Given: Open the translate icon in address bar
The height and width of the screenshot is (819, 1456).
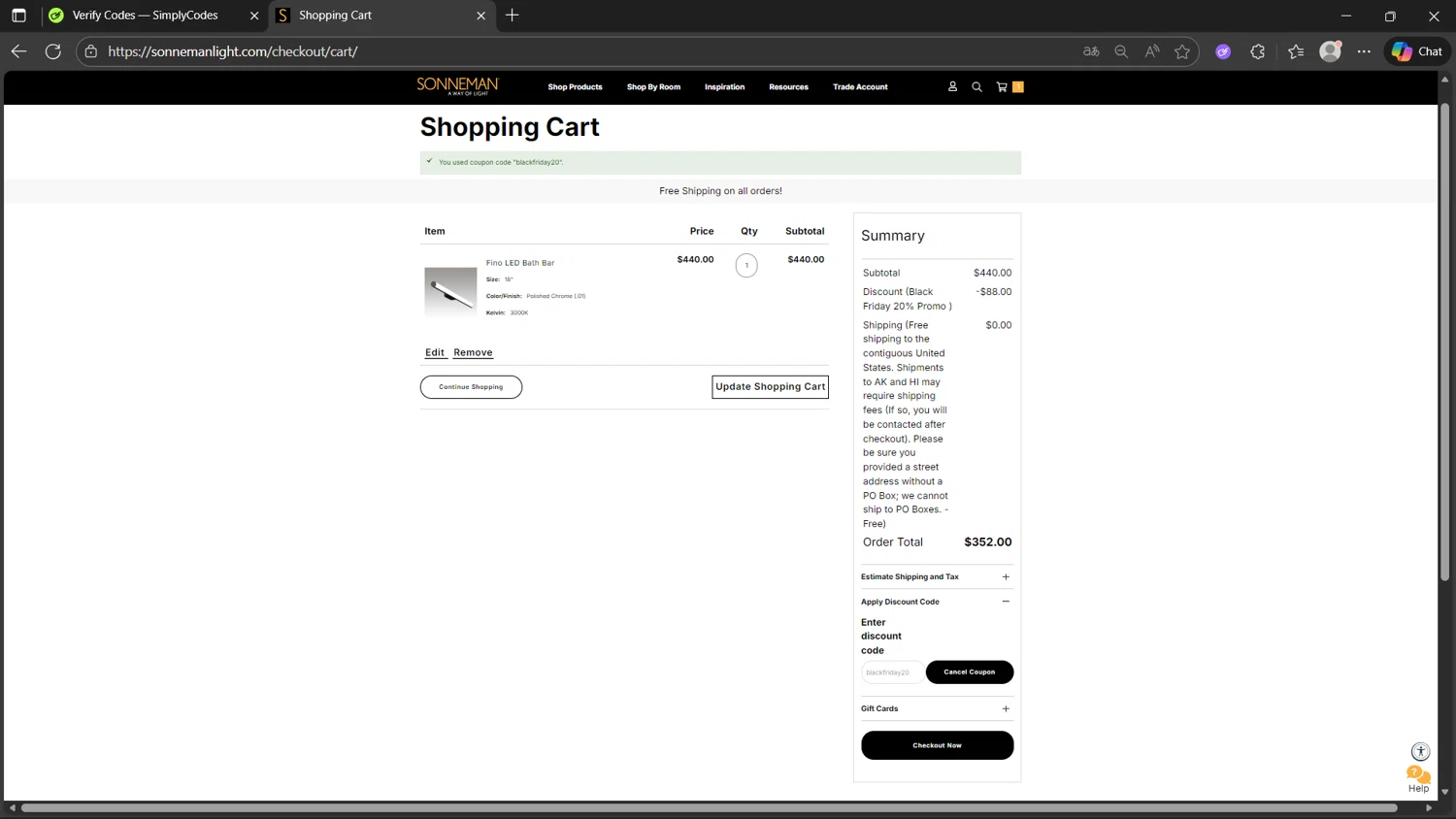Looking at the screenshot, I should pyautogui.click(x=1091, y=51).
